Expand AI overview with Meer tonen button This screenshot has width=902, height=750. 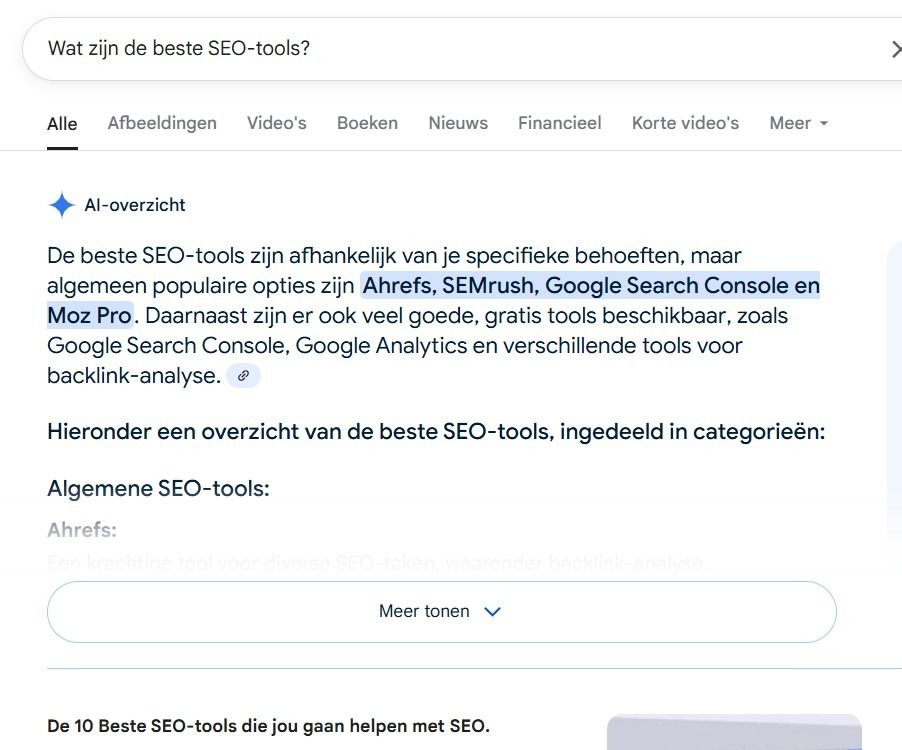(442, 611)
